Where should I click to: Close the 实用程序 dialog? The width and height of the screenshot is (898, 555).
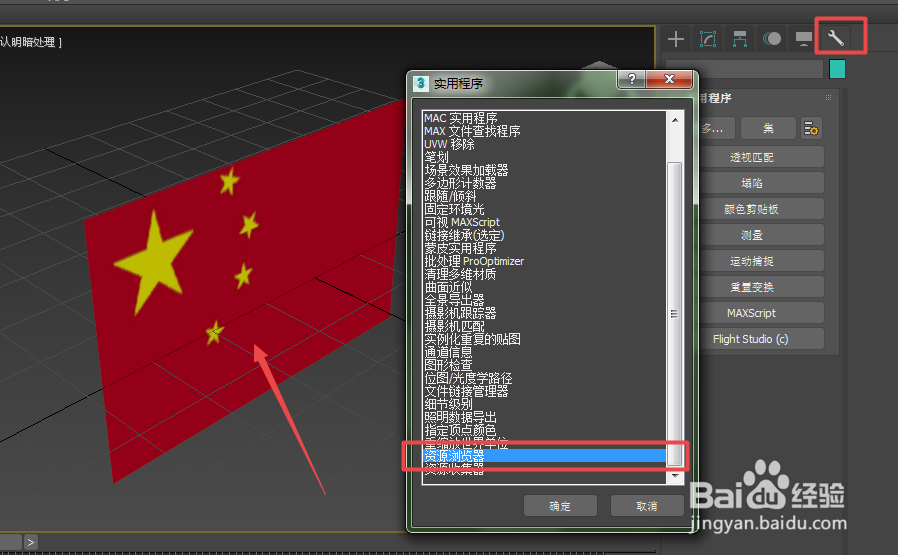click(x=669, y=79)
